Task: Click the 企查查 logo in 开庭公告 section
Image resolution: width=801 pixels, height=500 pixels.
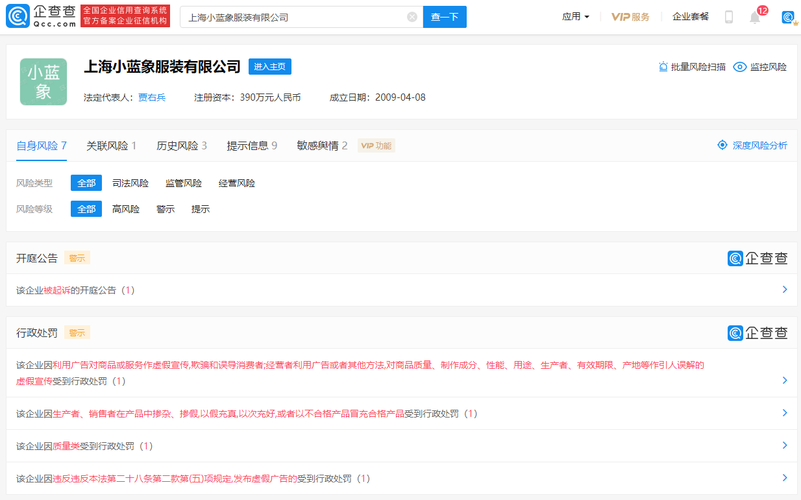Action: click(757, 258)
